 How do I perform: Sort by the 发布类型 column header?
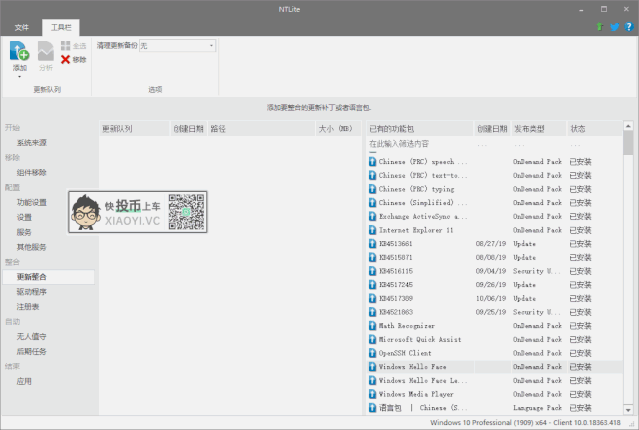click(537, 129)
